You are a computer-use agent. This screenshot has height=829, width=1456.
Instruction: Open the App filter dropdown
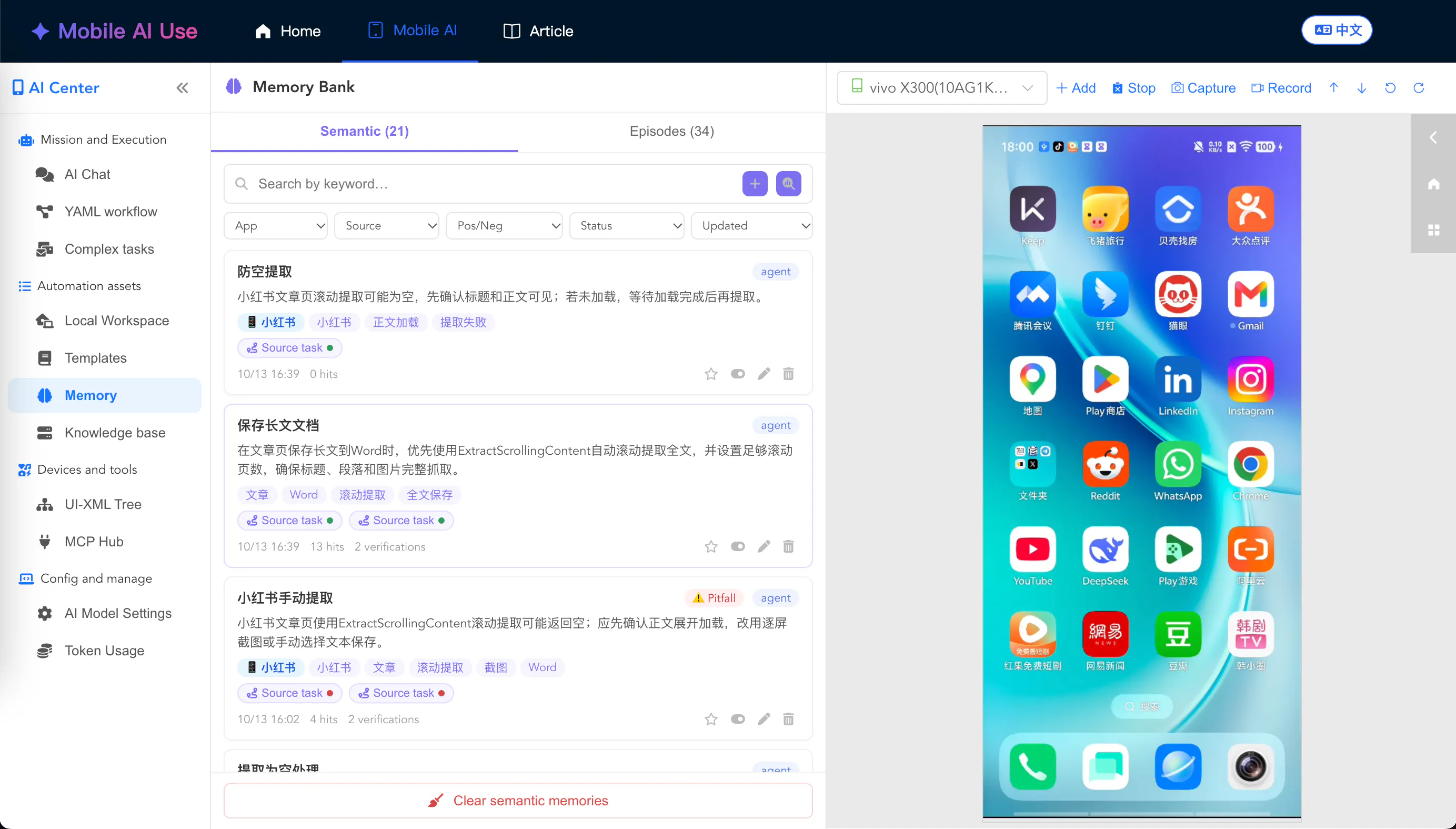276,225
